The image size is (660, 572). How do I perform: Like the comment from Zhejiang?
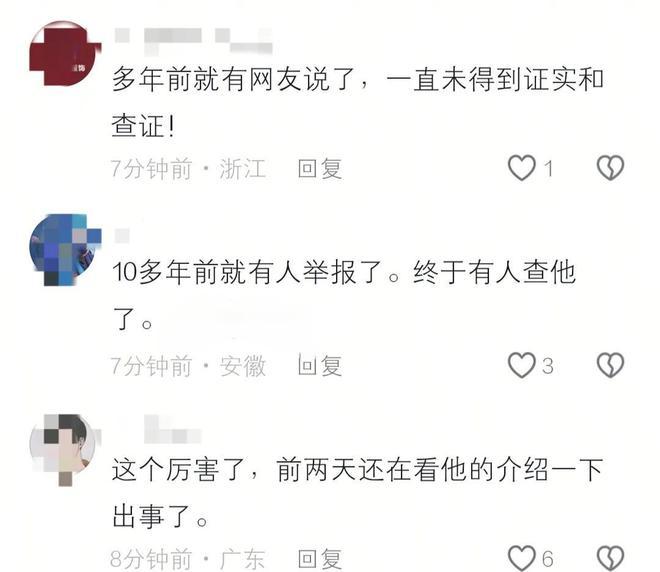522,168
